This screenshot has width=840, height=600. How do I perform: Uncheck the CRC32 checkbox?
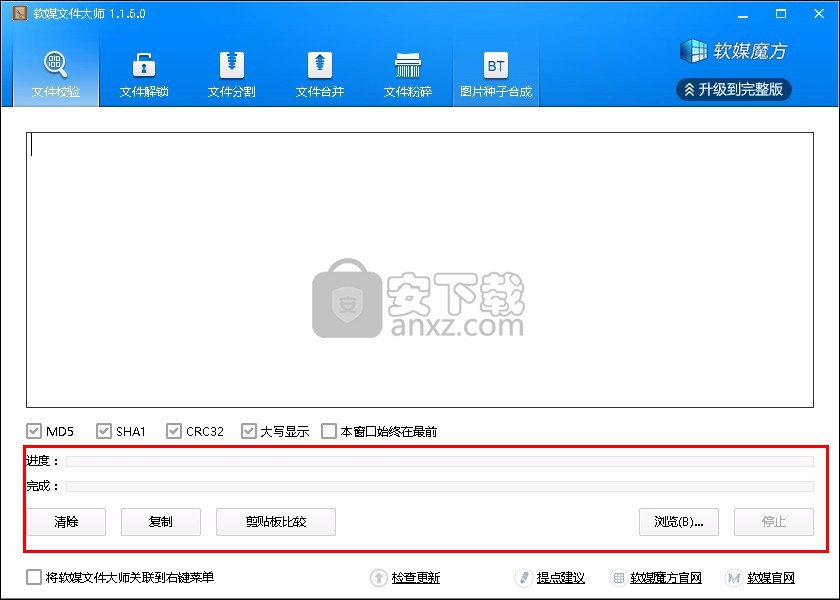(x=174, y=431)
